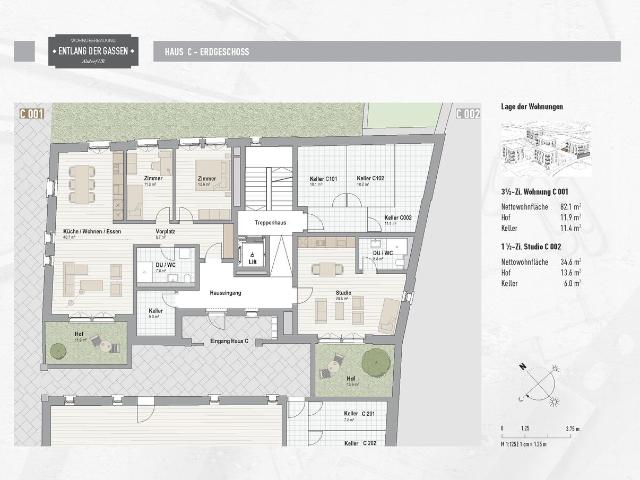The width and height of the screenshot is (640, 480).
Task: Click the Eingang Haus C label
Action: pyautogui.click(x=230, y=342)
